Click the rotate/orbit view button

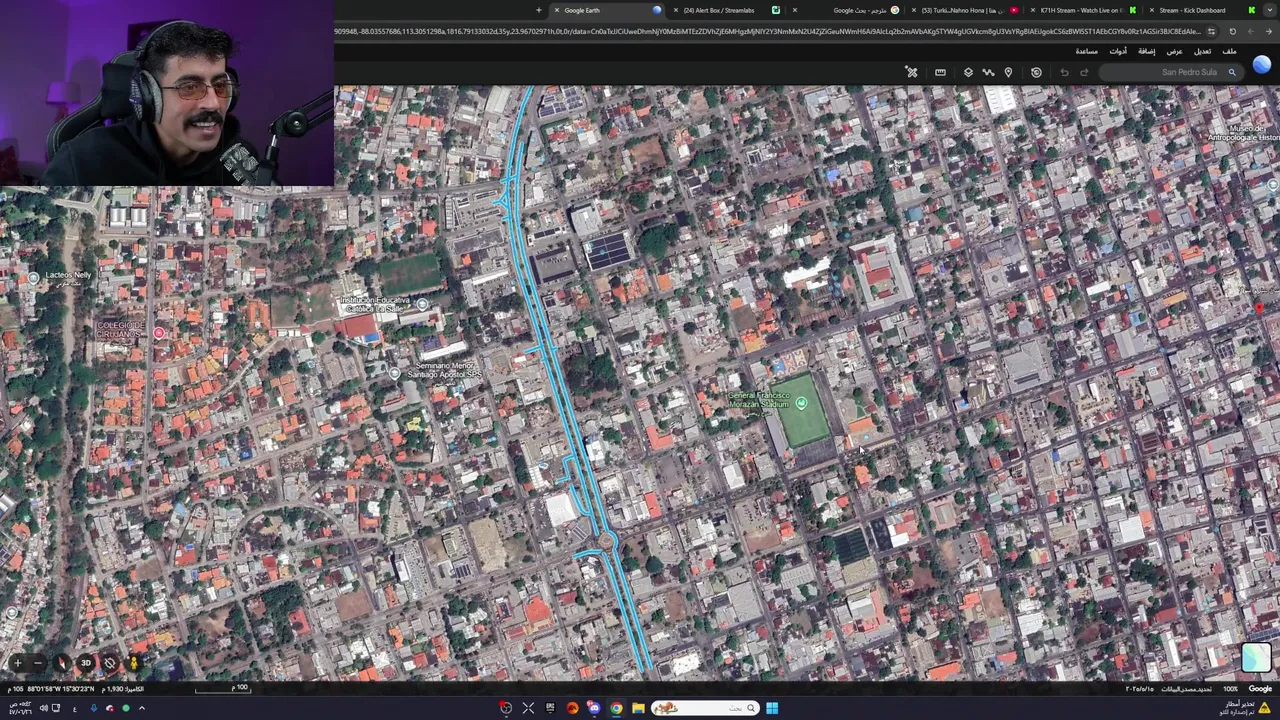coord(110,663)
